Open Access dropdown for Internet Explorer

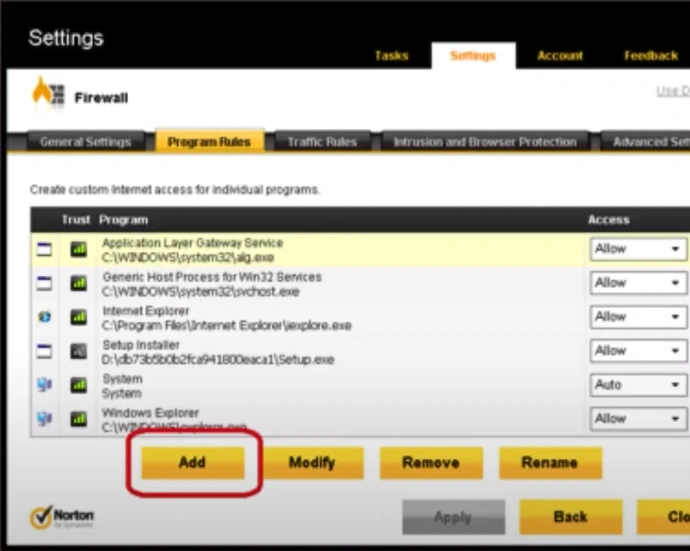pos(638,317)
